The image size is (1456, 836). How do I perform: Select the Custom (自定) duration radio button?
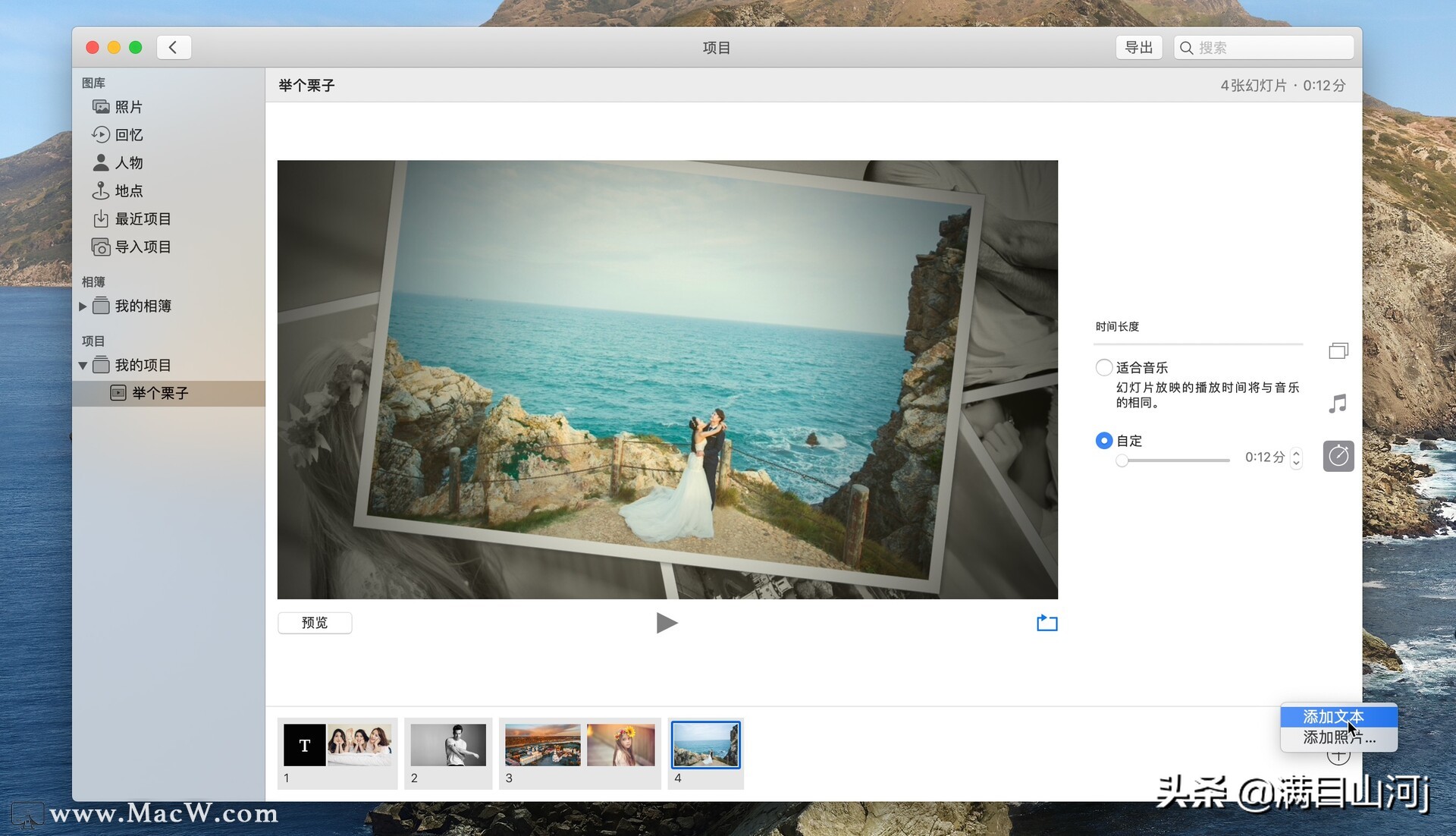(1104, 440)
